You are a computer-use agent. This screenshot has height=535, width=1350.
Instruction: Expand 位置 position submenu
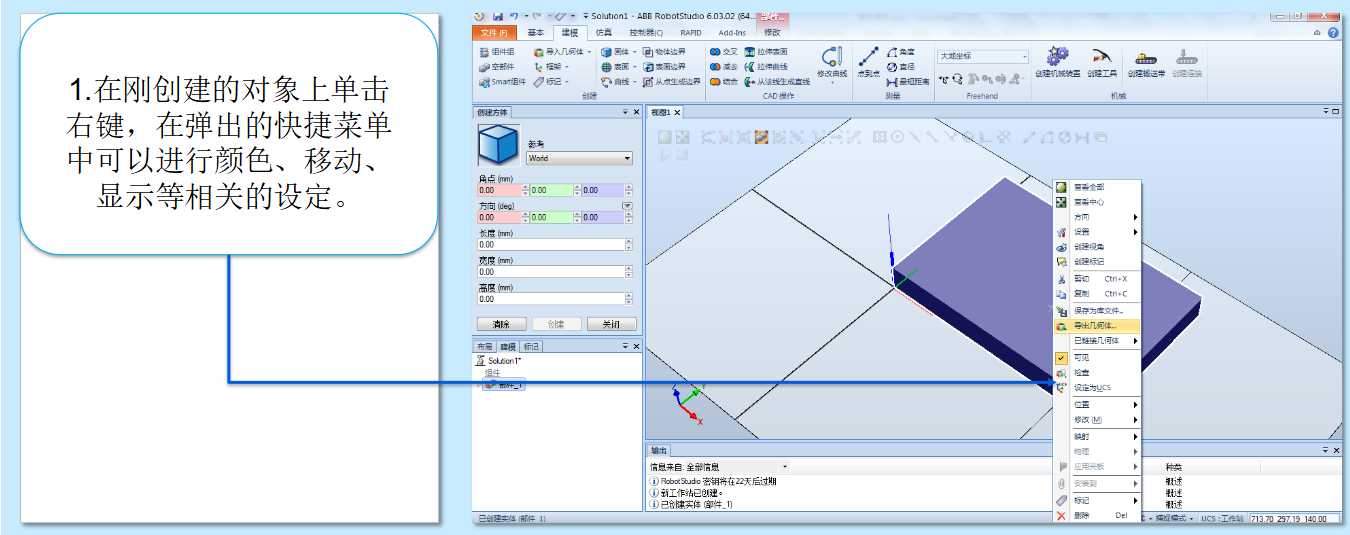[x=1097, y=405]
